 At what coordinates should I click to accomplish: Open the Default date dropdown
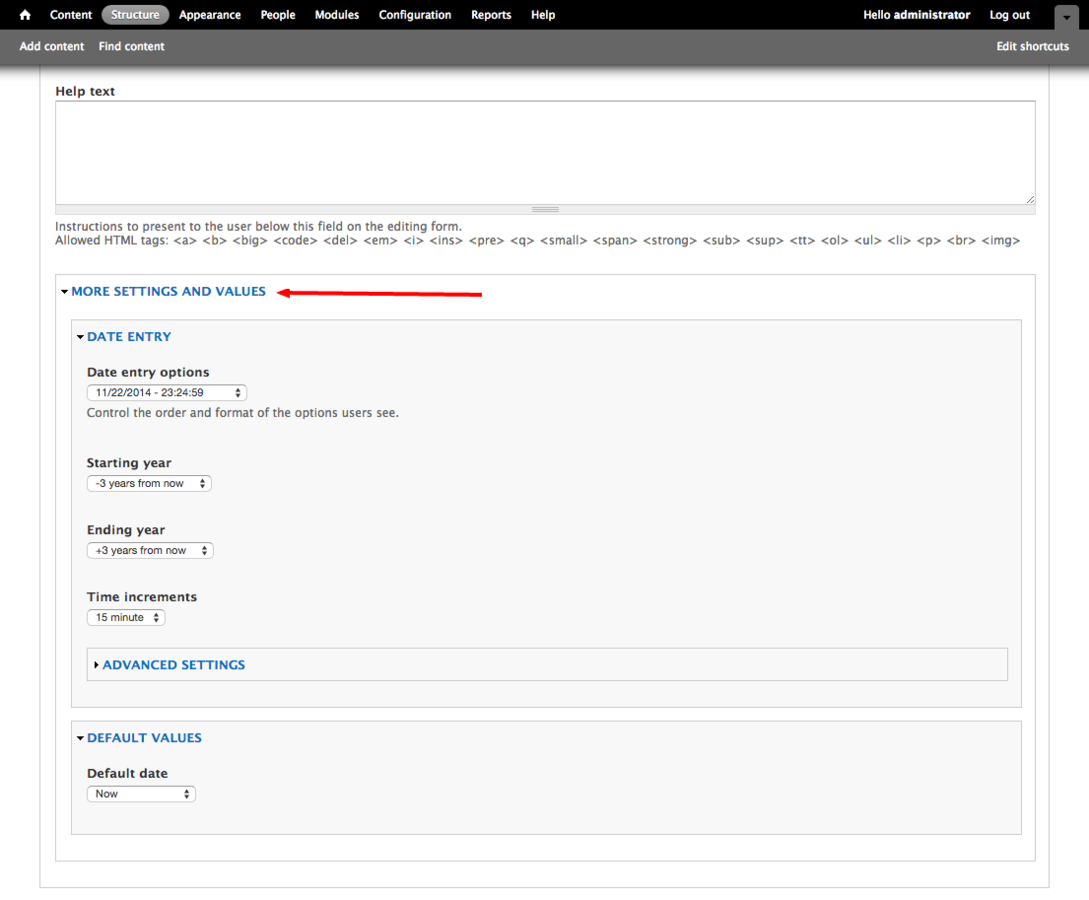coord(141,794)
